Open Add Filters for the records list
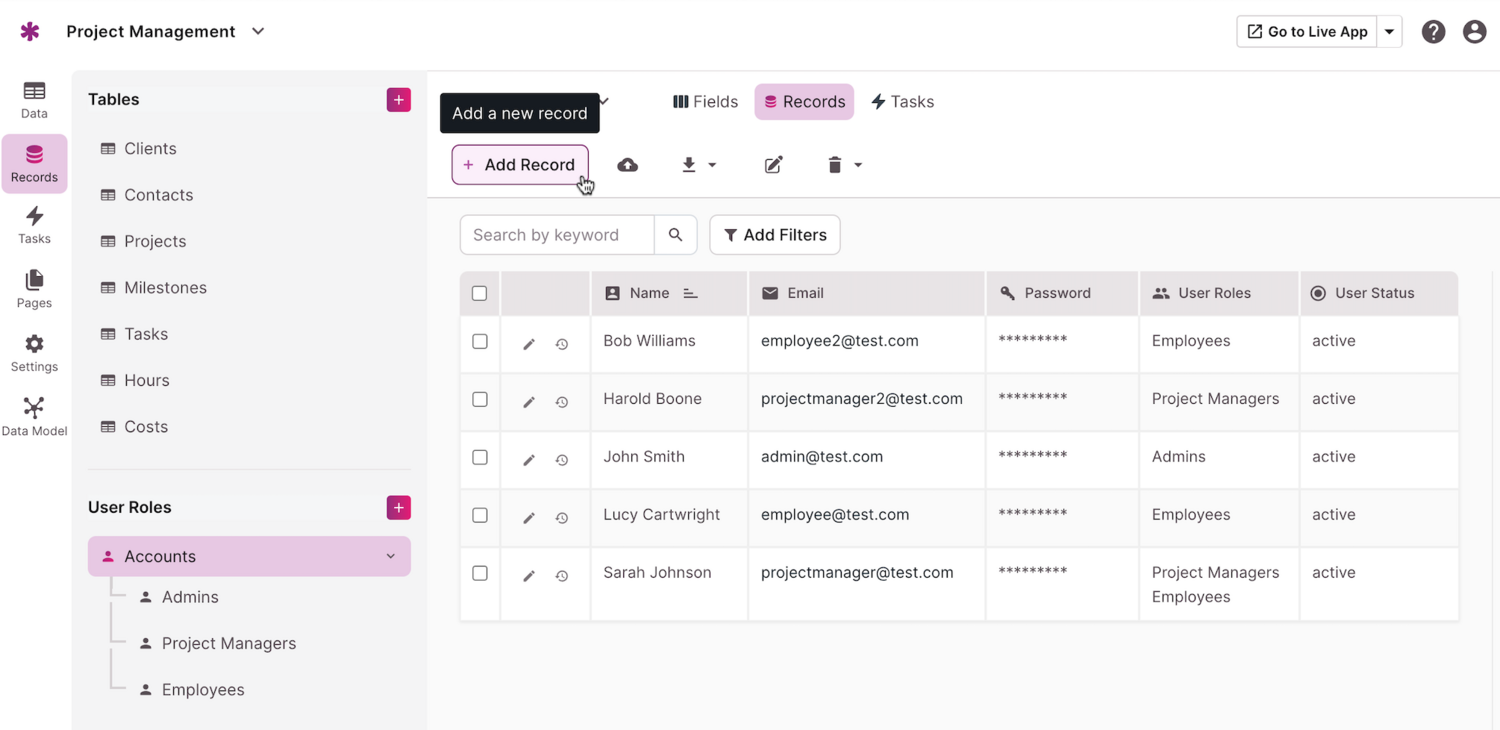1500x730 pixels. coord(775,234)
